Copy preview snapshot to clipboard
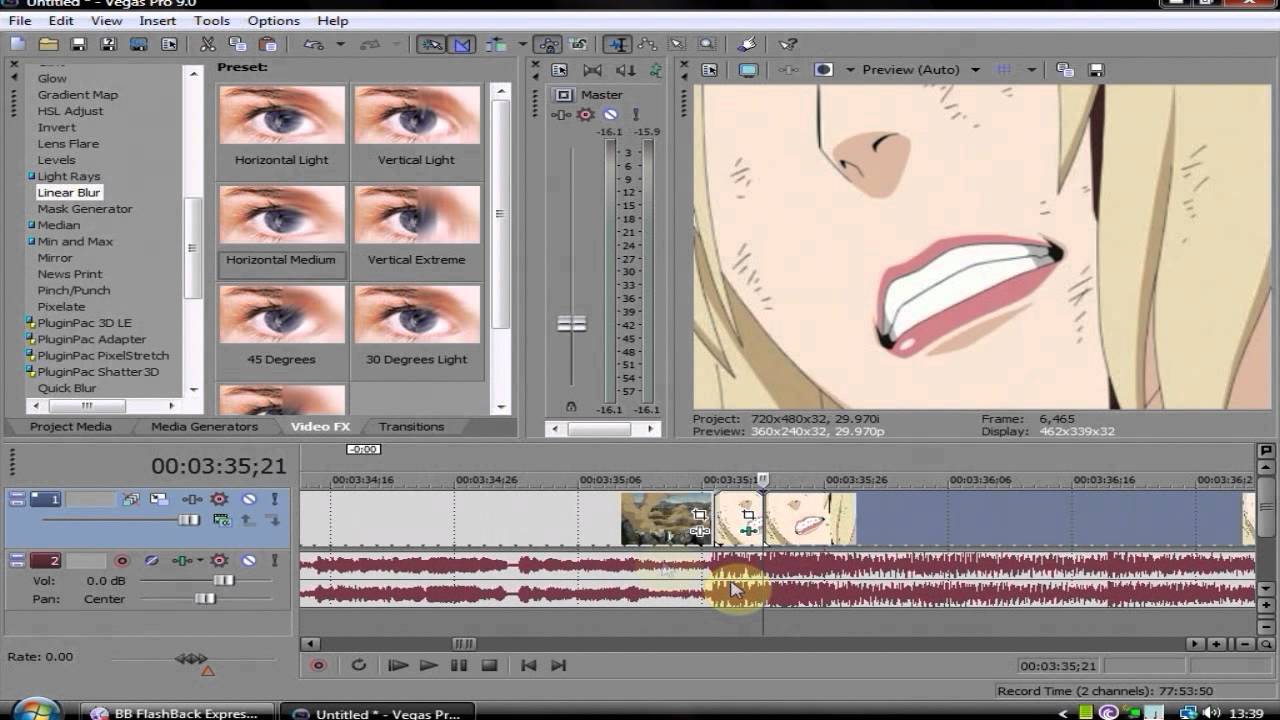Image resolution: width=1280 pixels, height=720 pixels. click(1065, 70)
